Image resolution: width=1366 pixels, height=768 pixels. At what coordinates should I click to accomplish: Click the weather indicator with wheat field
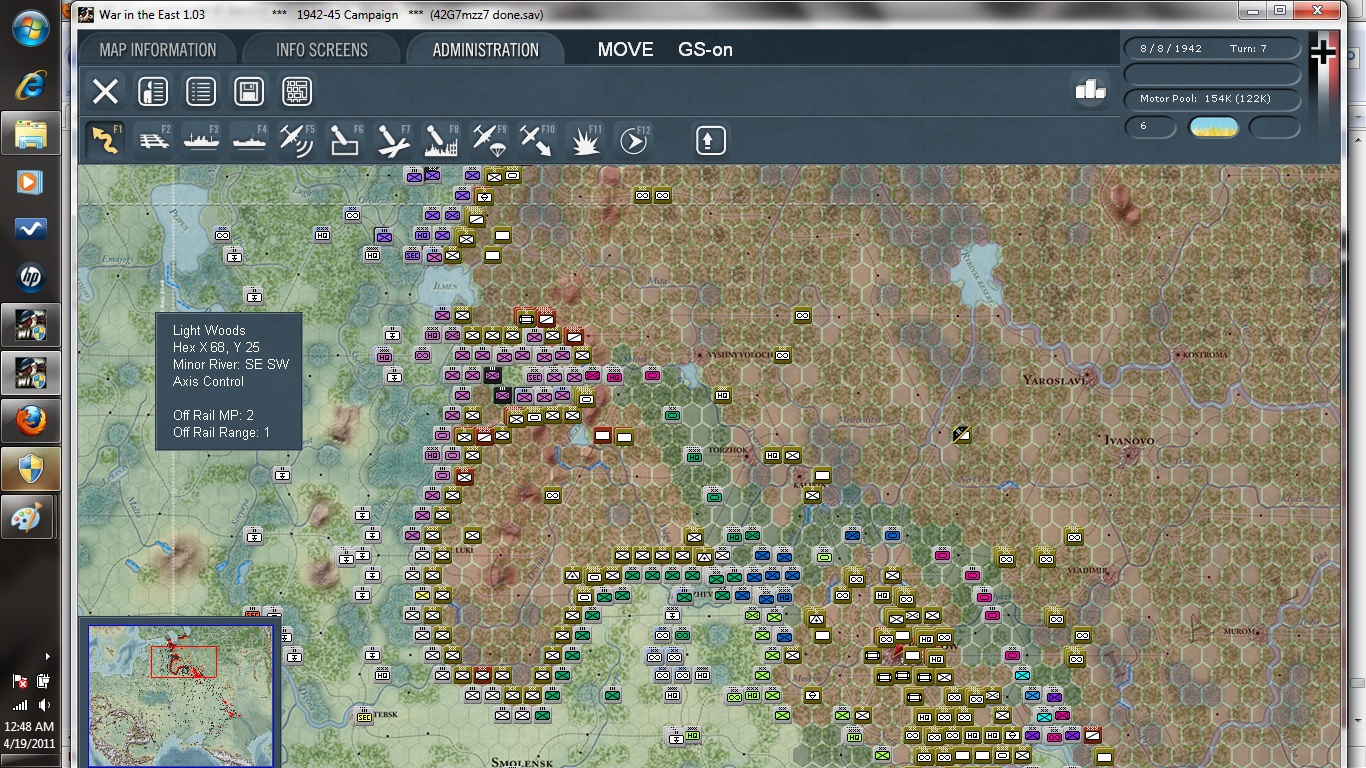pyautogui.click(x=1214, y=127)
